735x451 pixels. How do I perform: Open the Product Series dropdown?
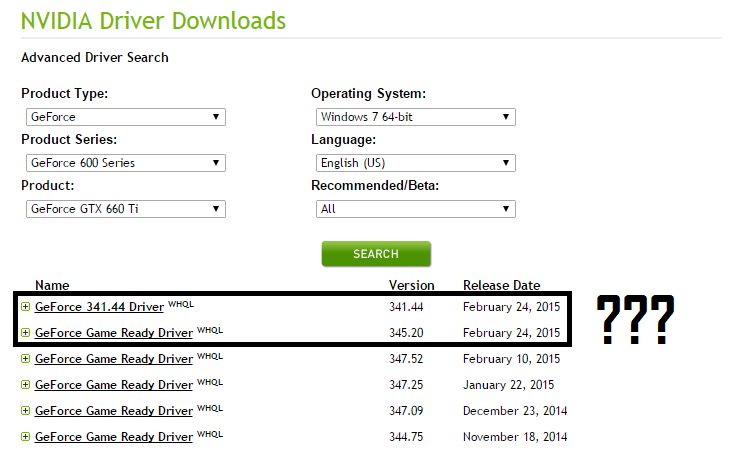tap(126, 163)
